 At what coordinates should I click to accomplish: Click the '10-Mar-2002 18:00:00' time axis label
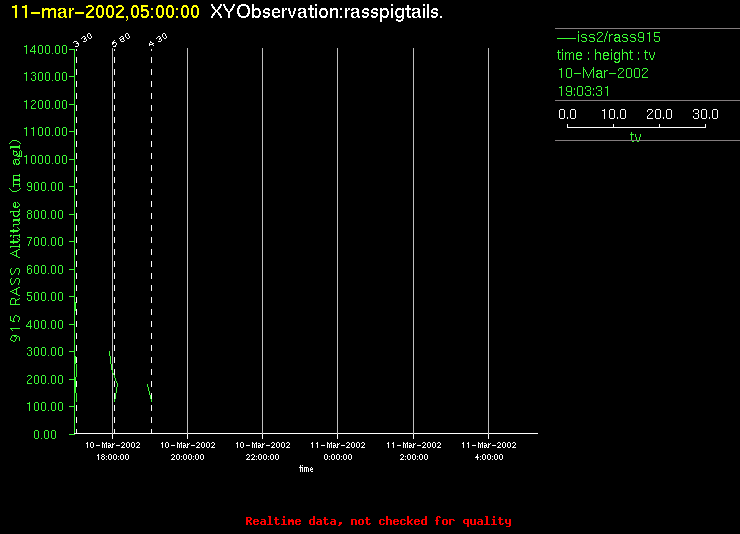(113, 451)
